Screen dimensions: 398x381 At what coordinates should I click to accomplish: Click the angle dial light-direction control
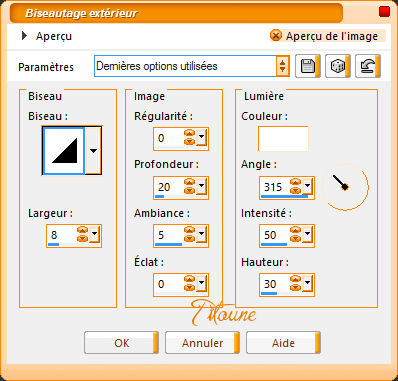345,186
